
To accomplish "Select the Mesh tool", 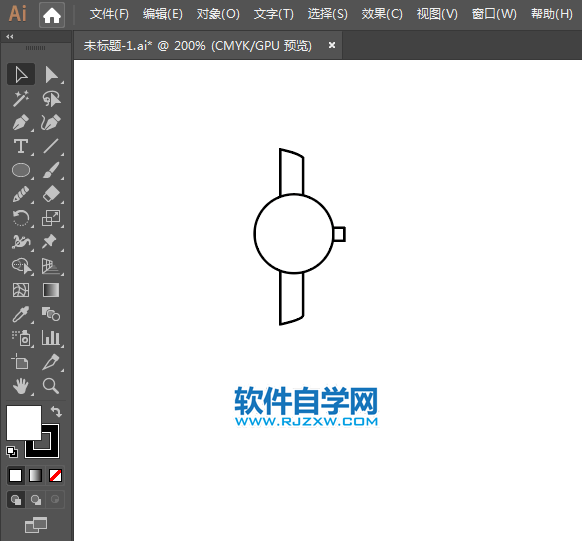I will pyautogui.click(x=21, y=290).
